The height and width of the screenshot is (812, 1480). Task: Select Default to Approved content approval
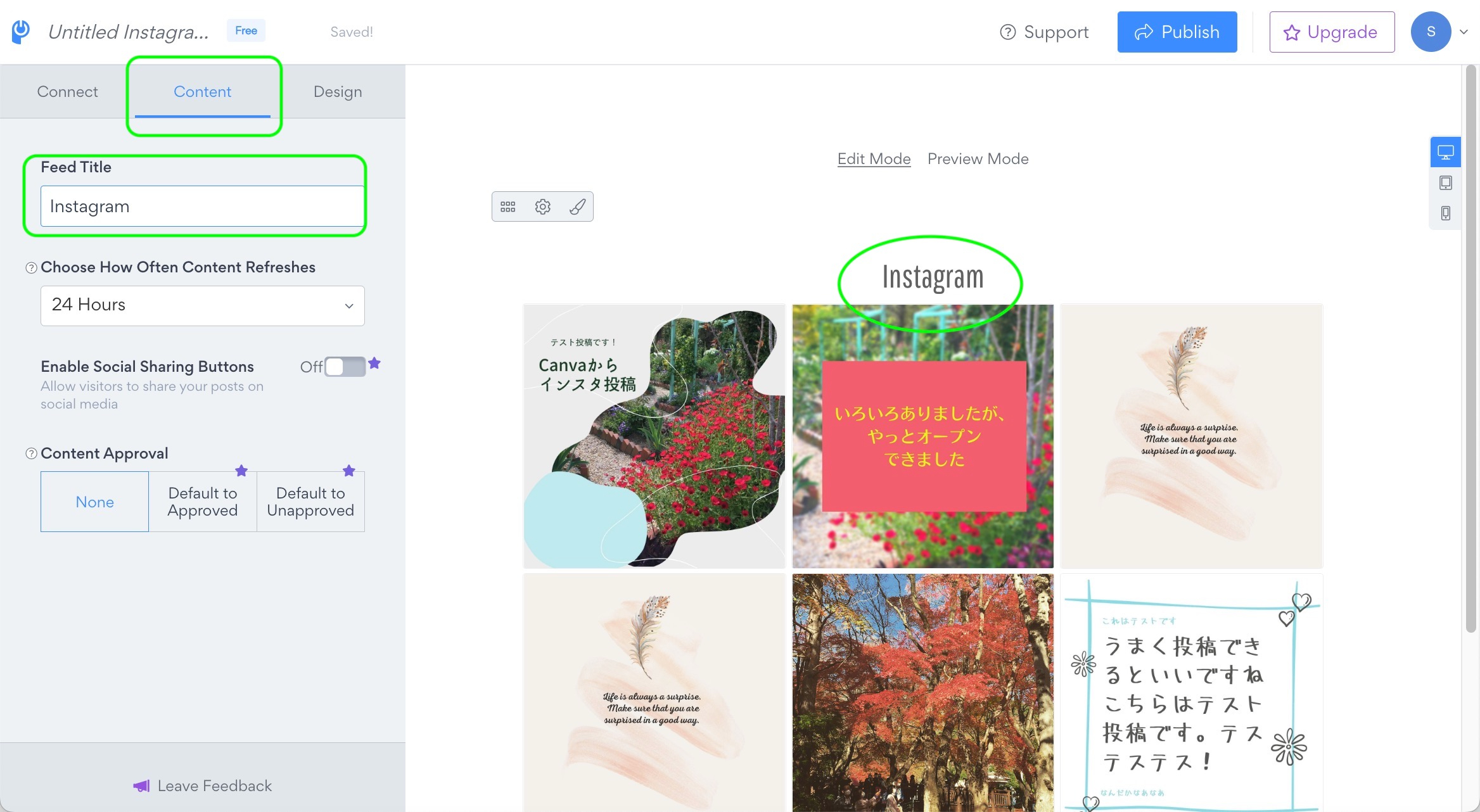(x=202, y=501)
